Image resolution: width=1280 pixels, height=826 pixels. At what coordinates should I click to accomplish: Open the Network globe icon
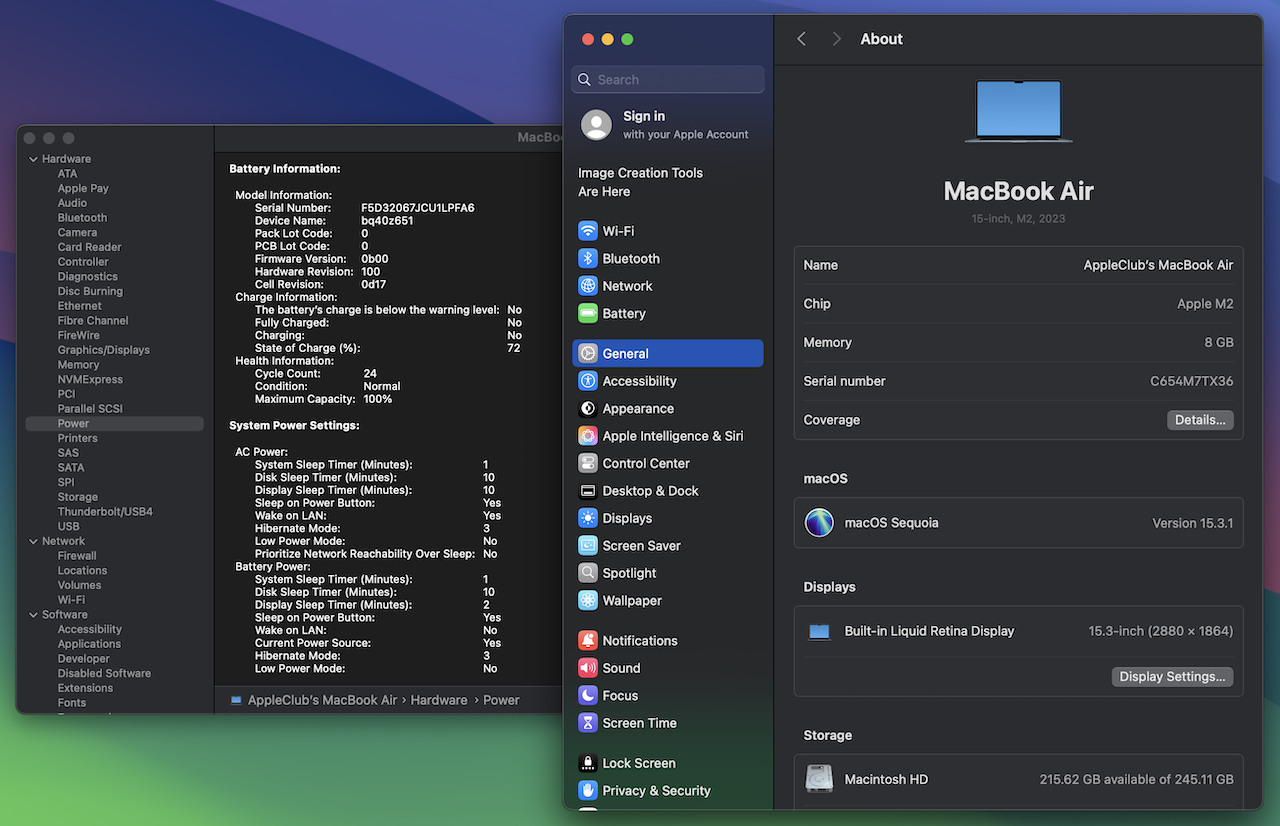click(588, 286)
